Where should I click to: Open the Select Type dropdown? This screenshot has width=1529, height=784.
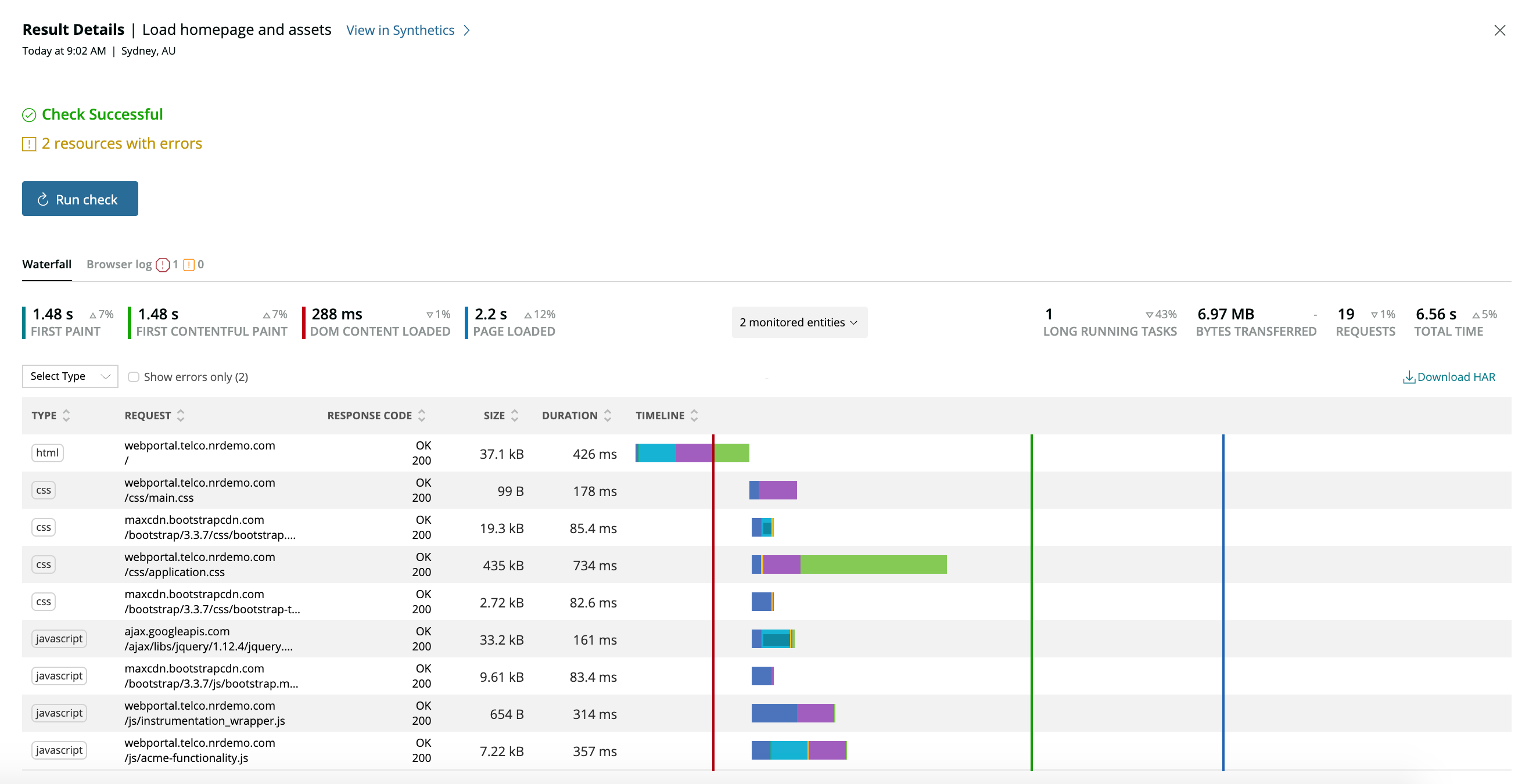(70, 376)
